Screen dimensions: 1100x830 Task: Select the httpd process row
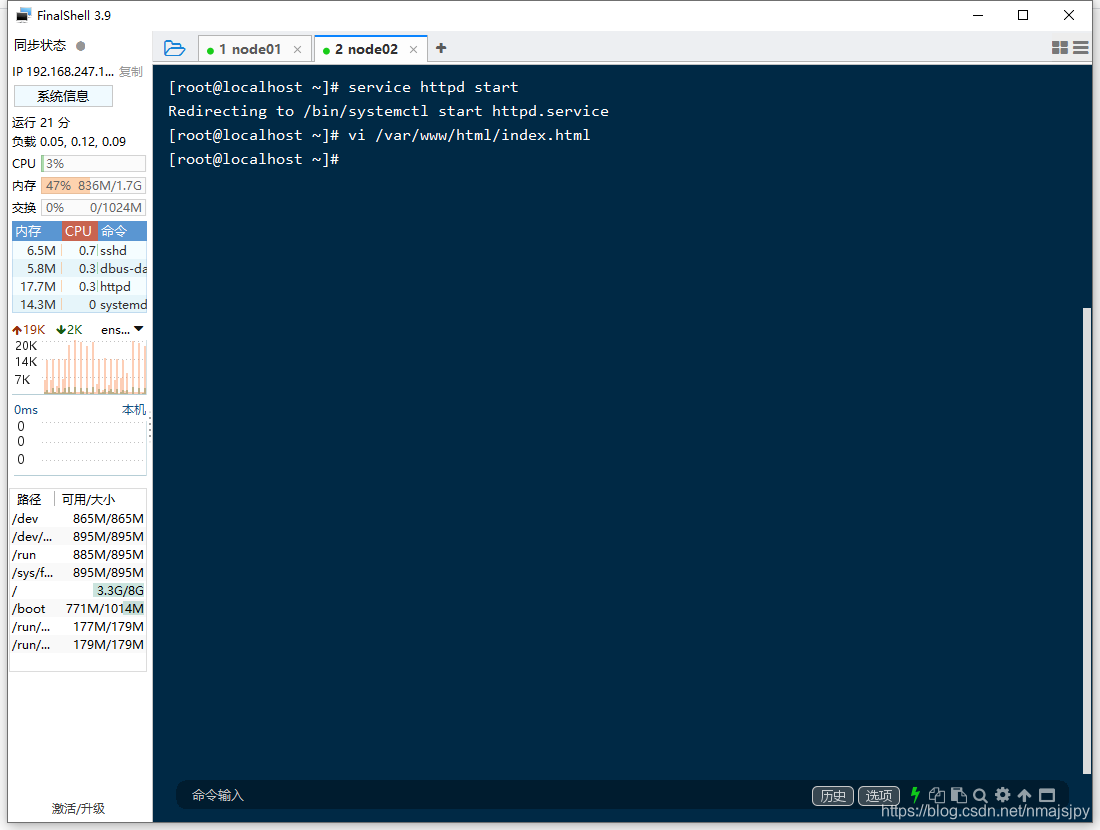click(79, 287)
